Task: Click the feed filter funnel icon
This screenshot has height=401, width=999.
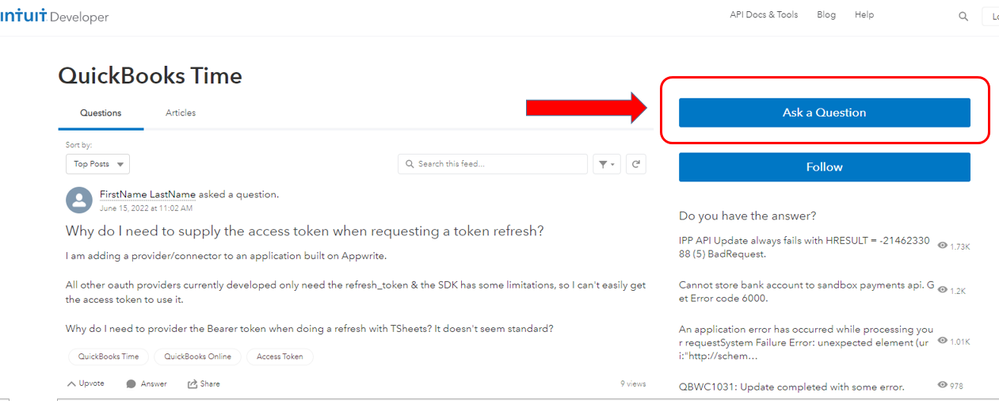Action: pyautogui.click(x=607, y=164)
